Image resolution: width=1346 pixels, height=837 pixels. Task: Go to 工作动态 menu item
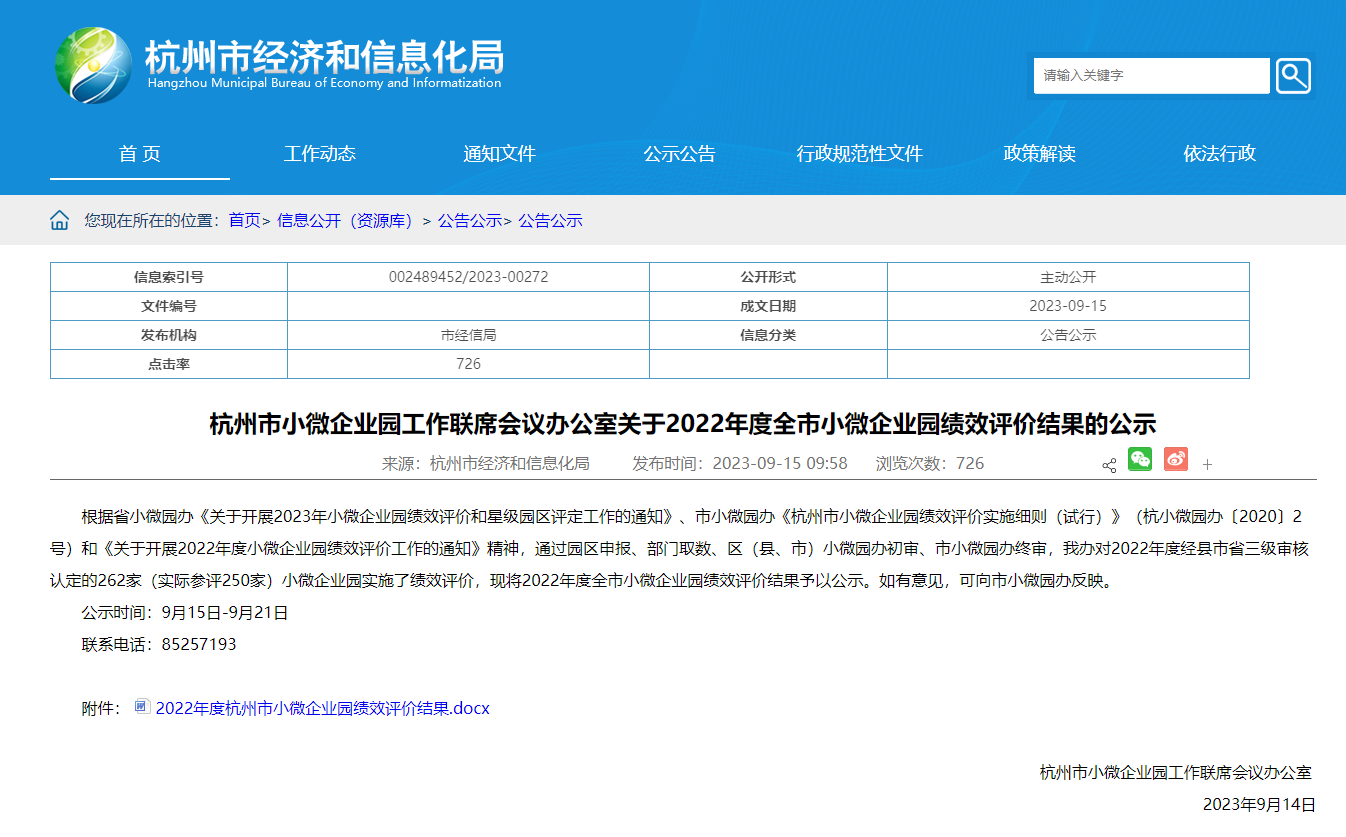pyautogui.click(x=320, y=154)
